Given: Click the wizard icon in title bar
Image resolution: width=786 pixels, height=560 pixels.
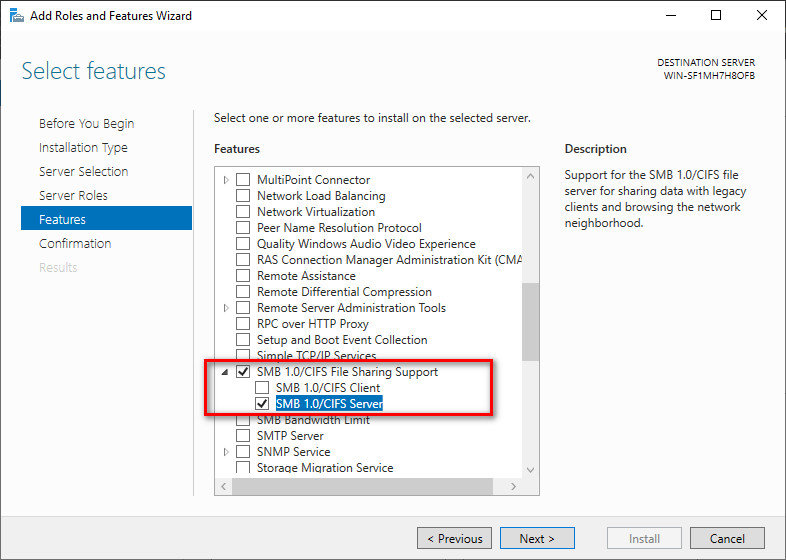Looking at the screenshot, I should 17,16.
